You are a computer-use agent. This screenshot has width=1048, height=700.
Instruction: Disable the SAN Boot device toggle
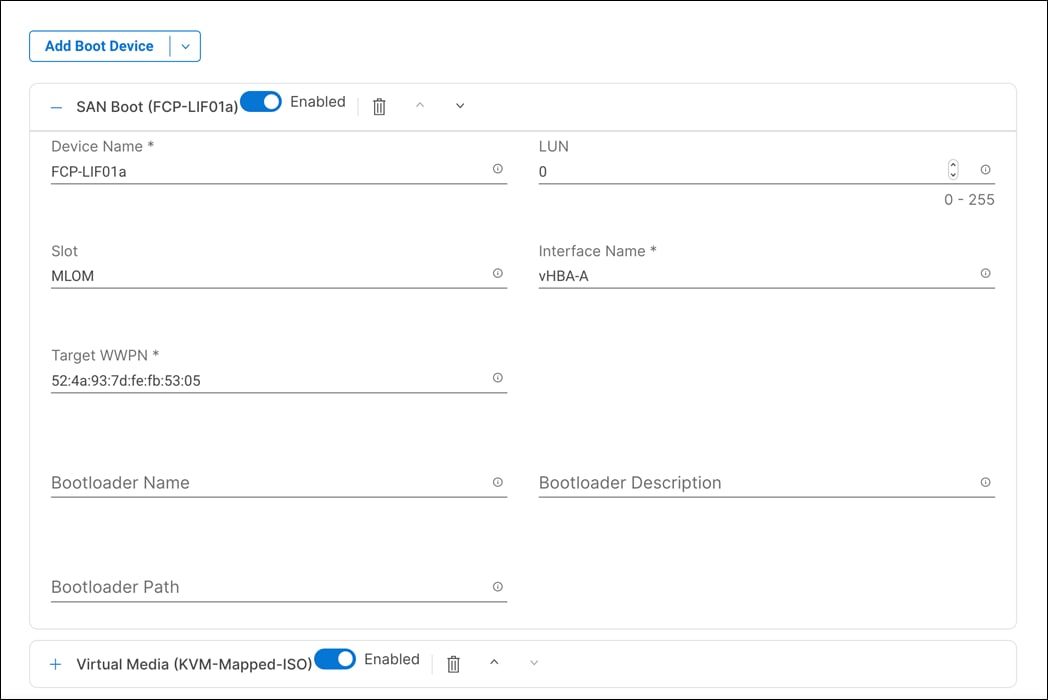261,101
